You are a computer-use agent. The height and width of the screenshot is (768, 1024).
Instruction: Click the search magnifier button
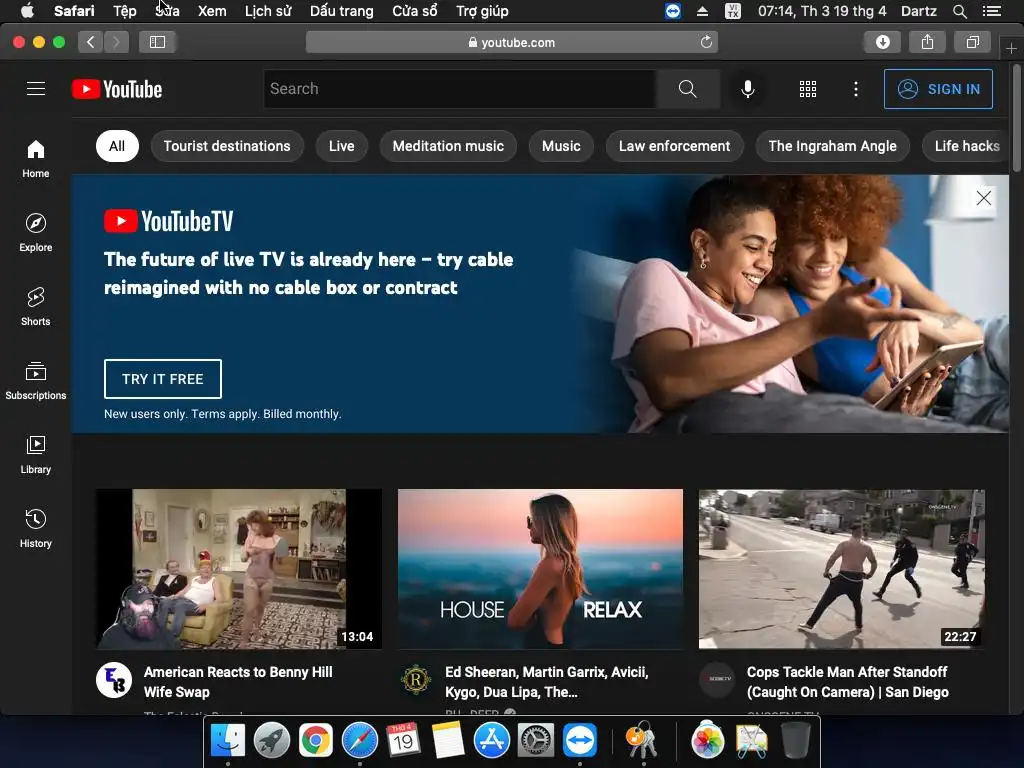(x=688, y=89)
